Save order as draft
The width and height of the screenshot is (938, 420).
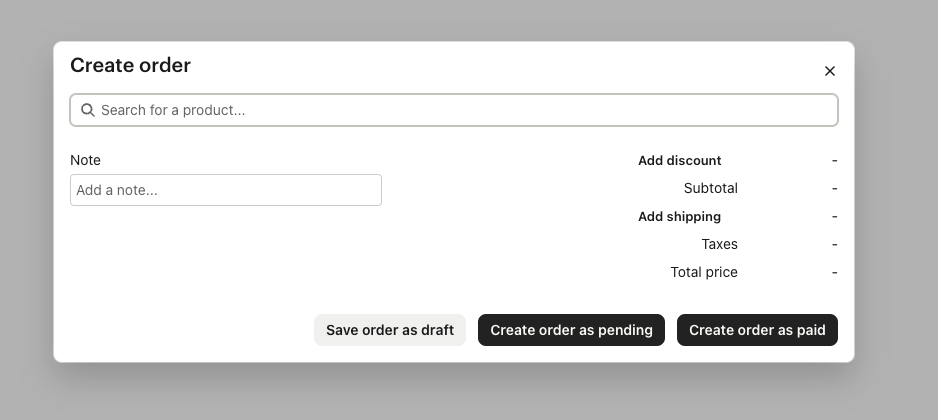(390, 330)
